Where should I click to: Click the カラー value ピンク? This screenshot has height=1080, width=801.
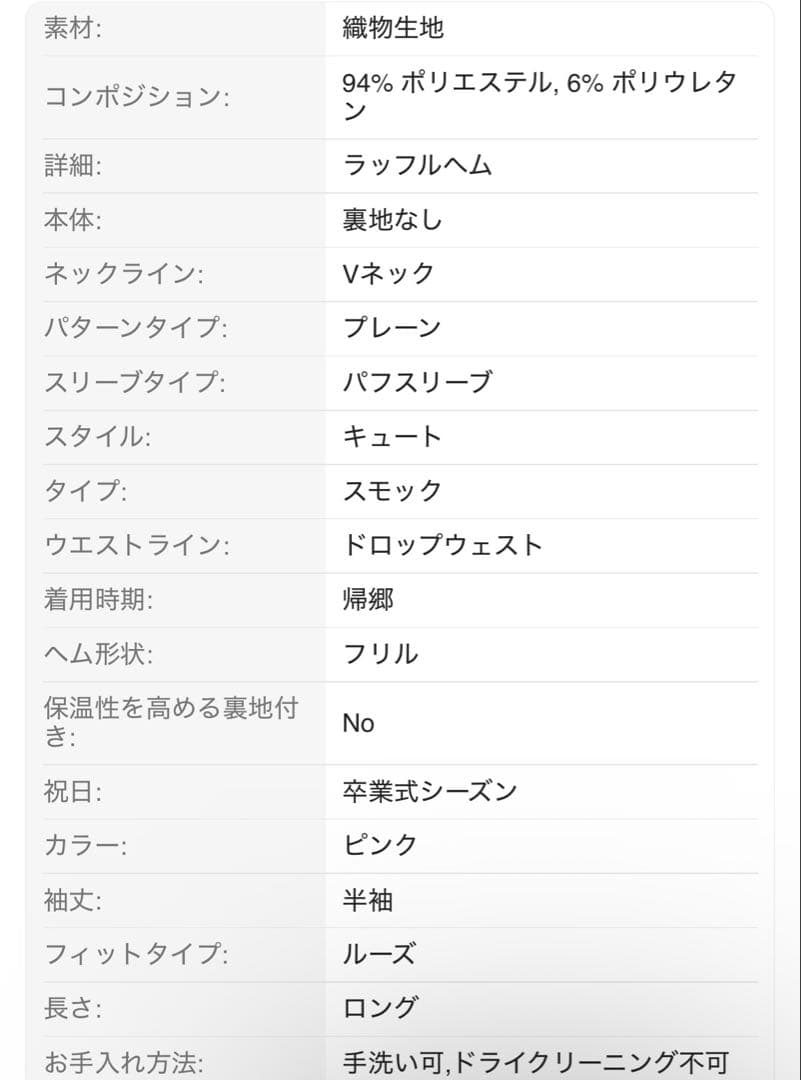(x=380, y=845)
